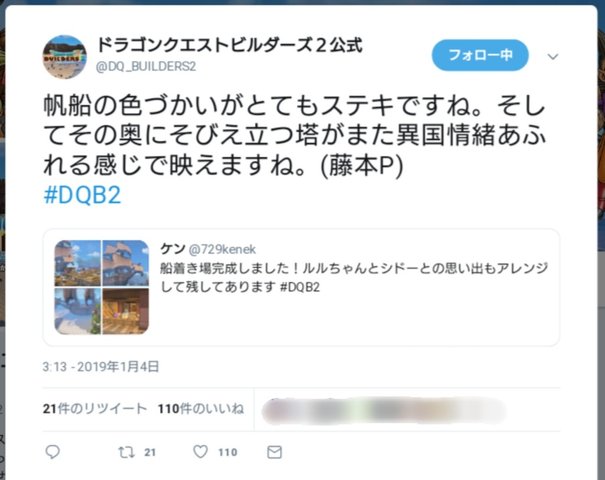Click the reply speech bubble icon

52,451
